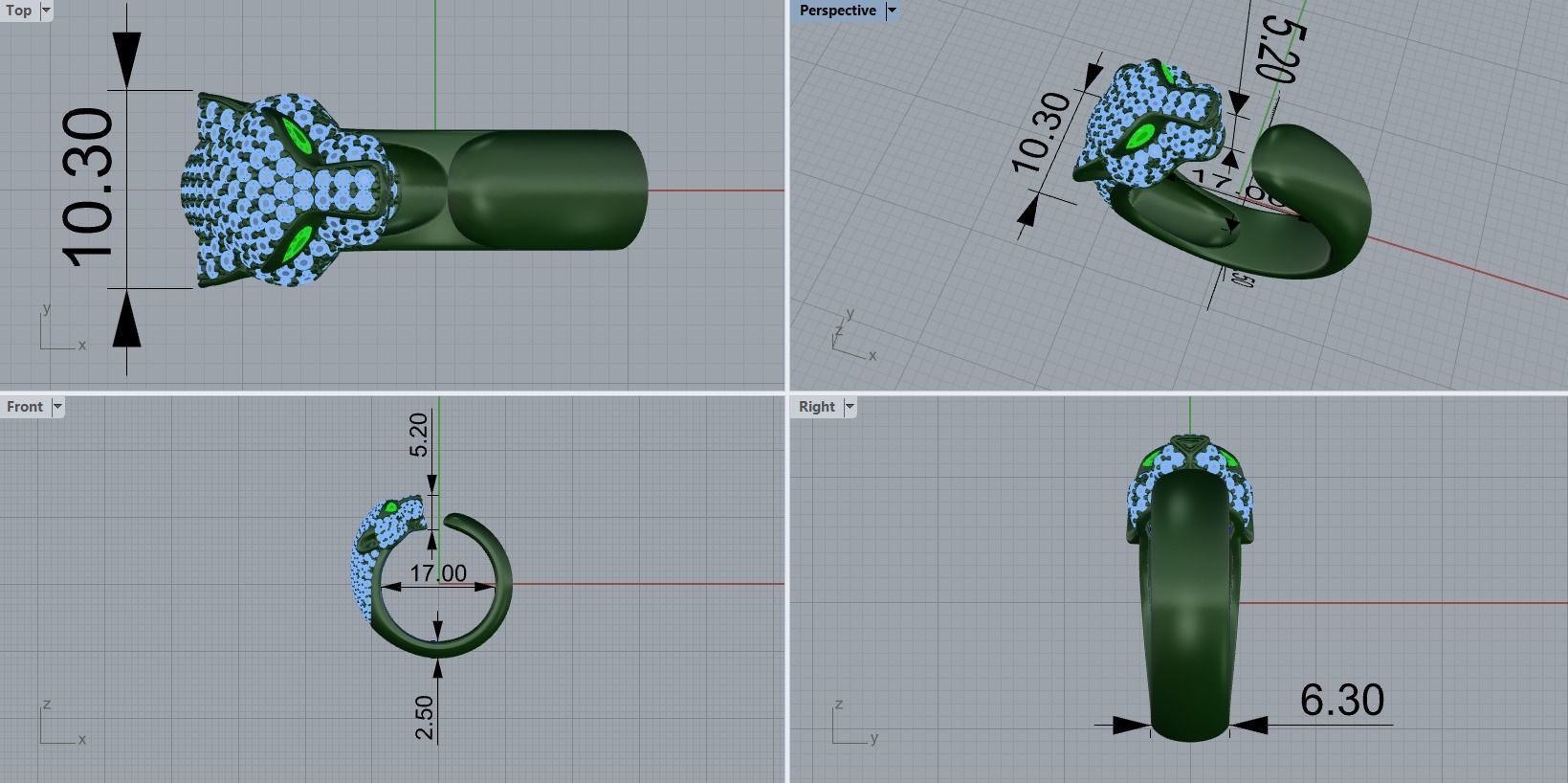
Task: Activate the Top viewport title label
Action: 19,11
